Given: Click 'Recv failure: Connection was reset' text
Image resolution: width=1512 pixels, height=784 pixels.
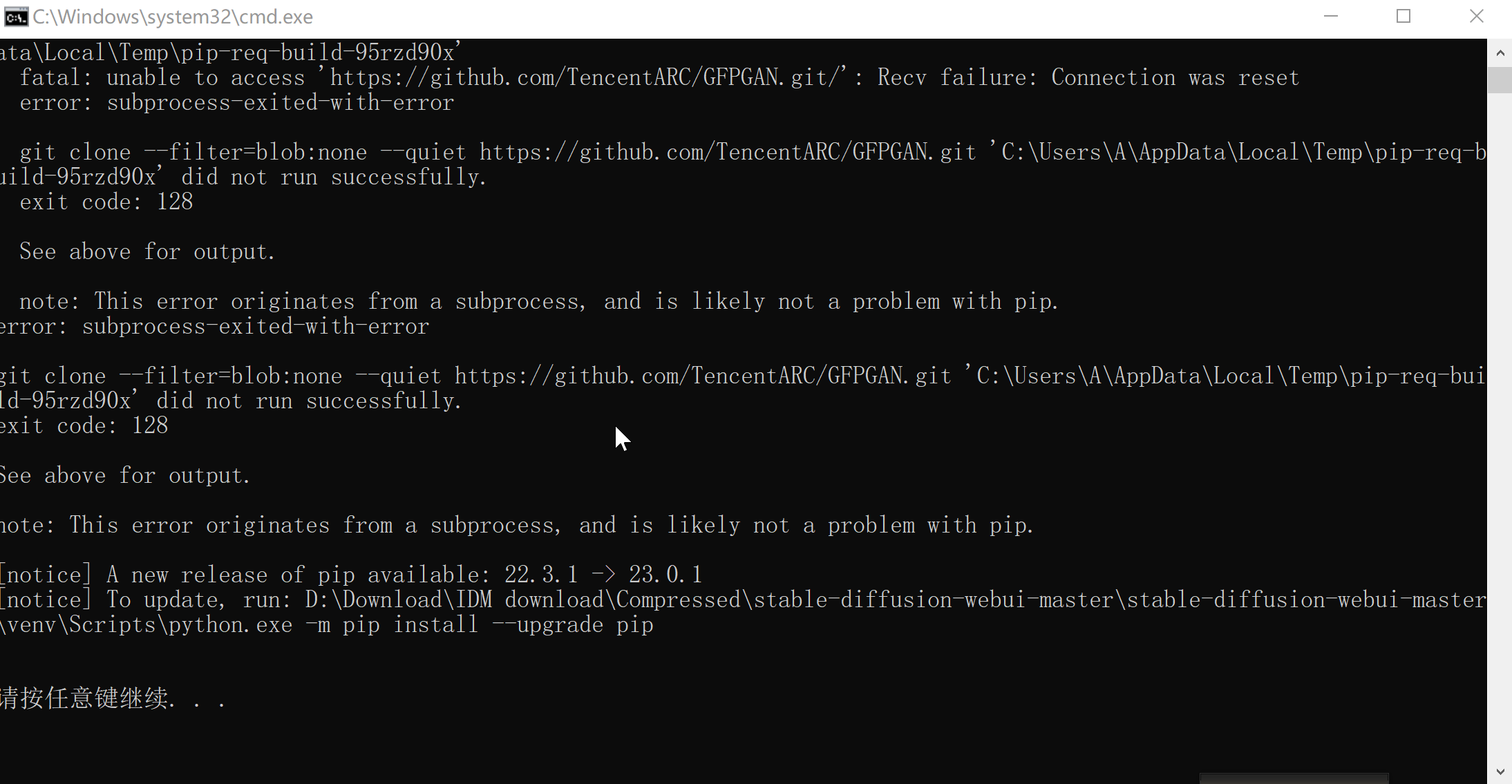Looking at the screenshot, I should click(x=1088, y=78).
